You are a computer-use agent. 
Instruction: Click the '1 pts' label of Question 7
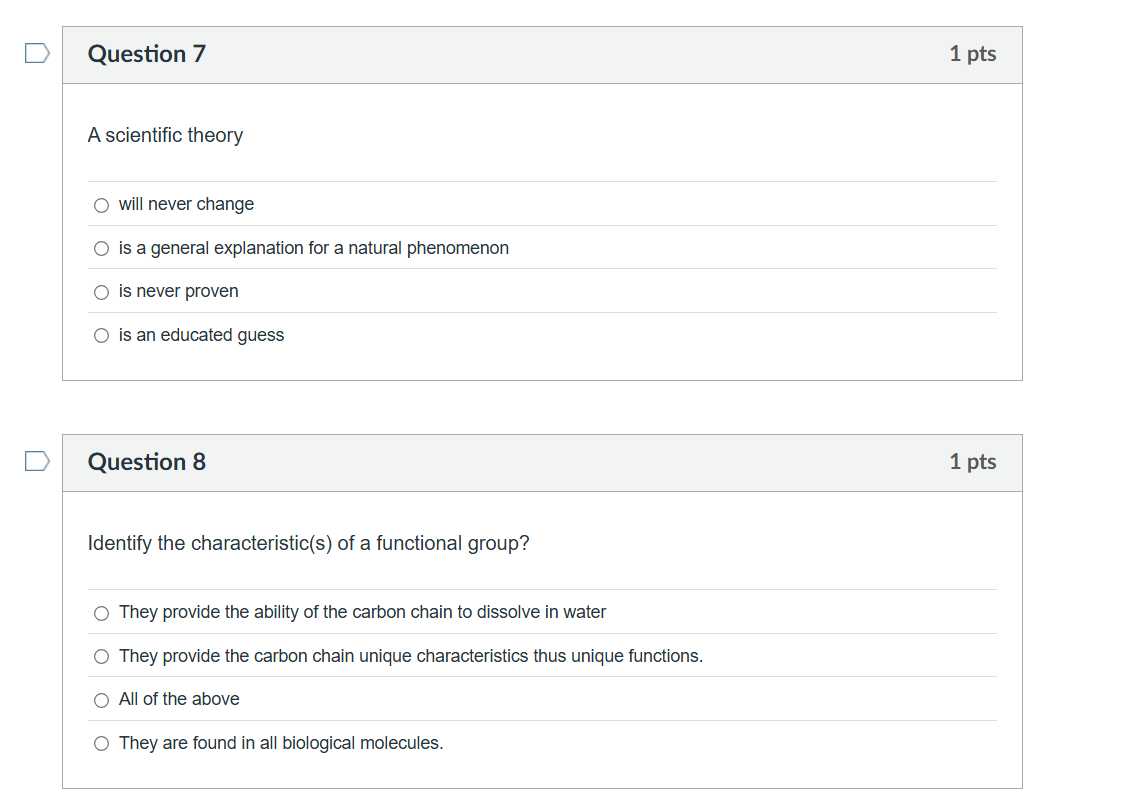pyautogui.click(x=972, y=54)
